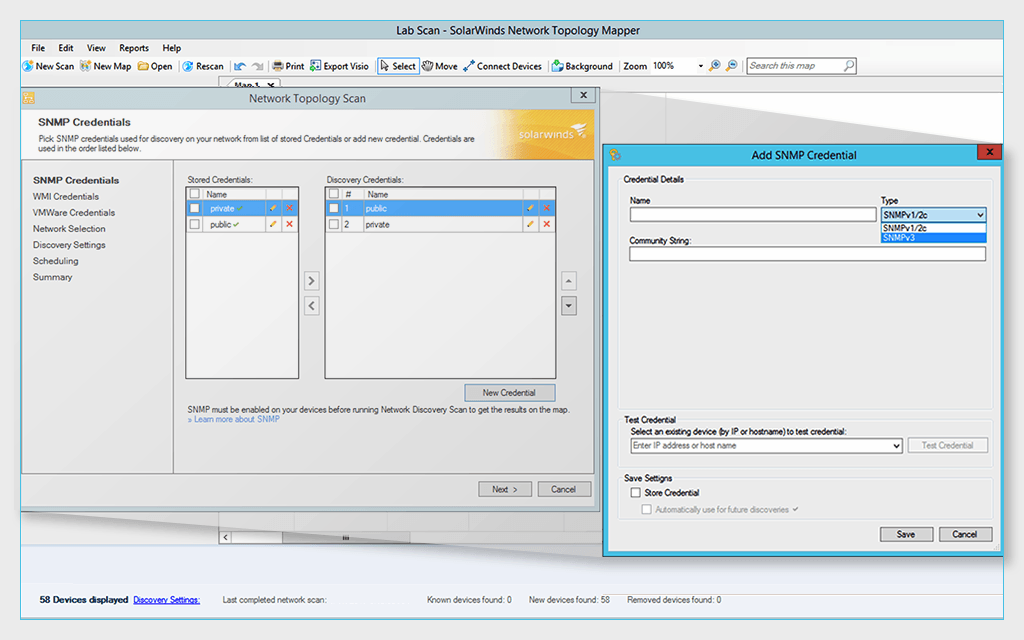Rescan the network topology

click(203, 66)
